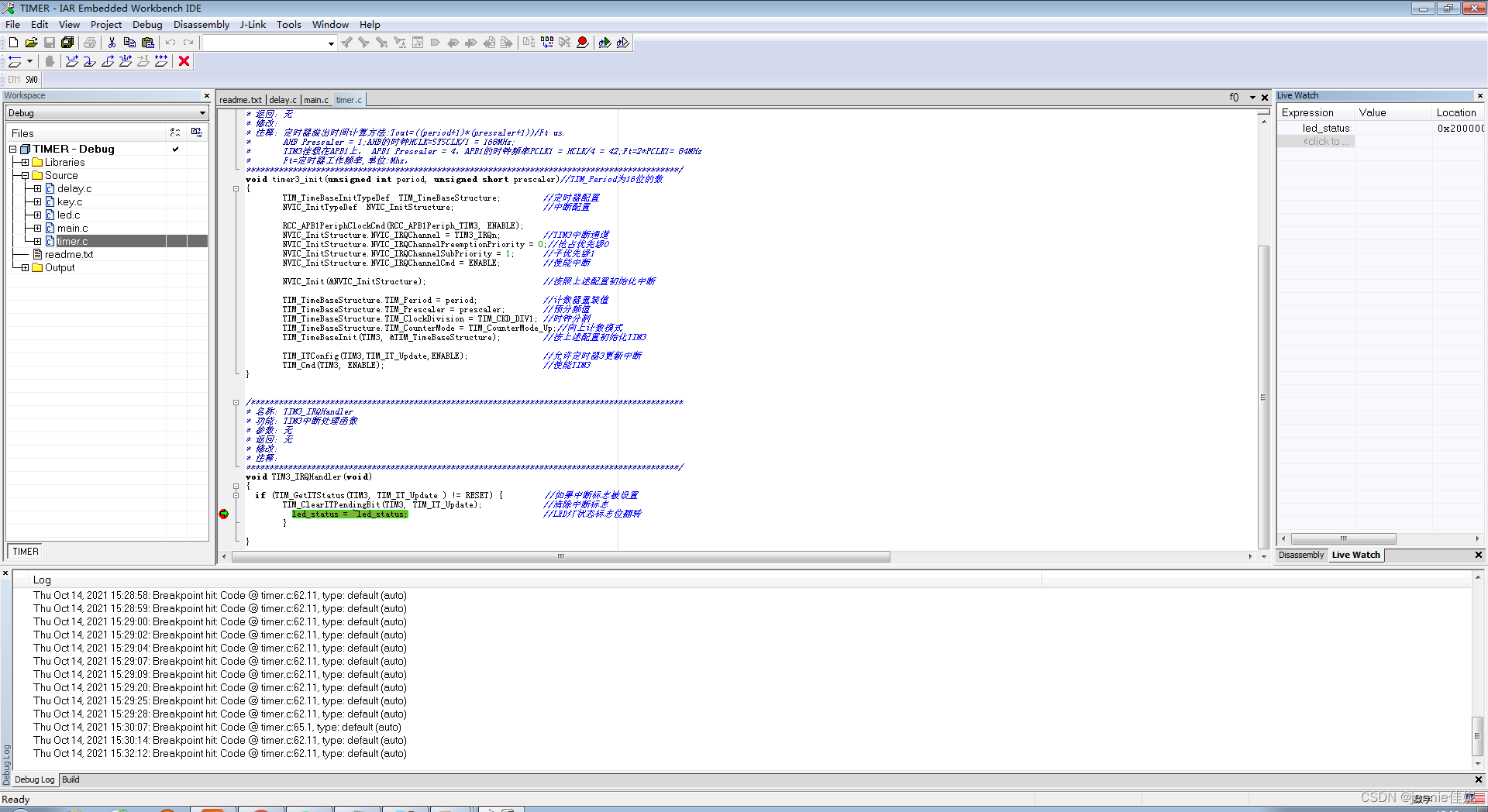
Task: Close the Live Watch panel
Action: point(1479,95)
